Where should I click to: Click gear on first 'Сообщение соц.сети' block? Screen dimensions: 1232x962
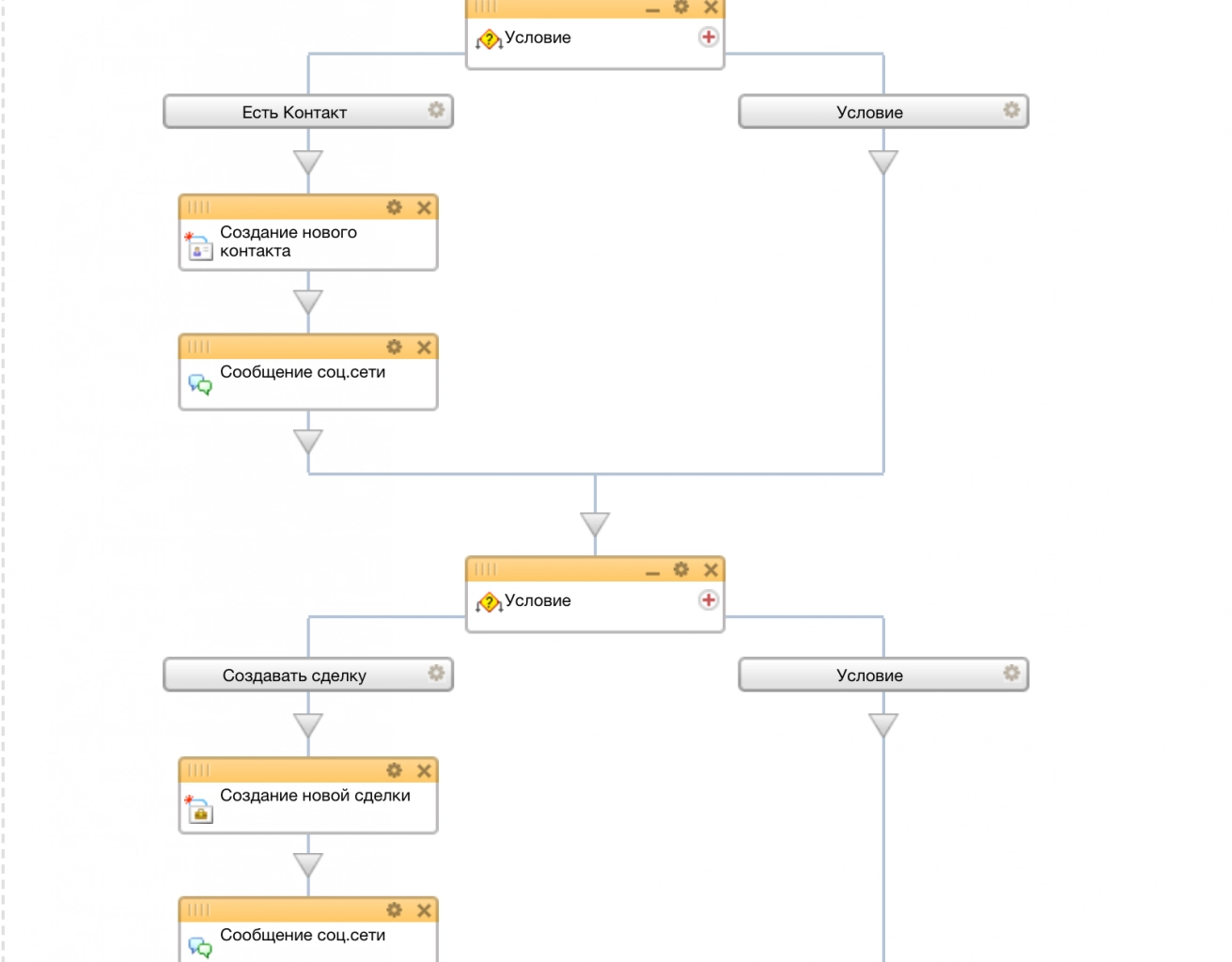[x=395, y=347]
